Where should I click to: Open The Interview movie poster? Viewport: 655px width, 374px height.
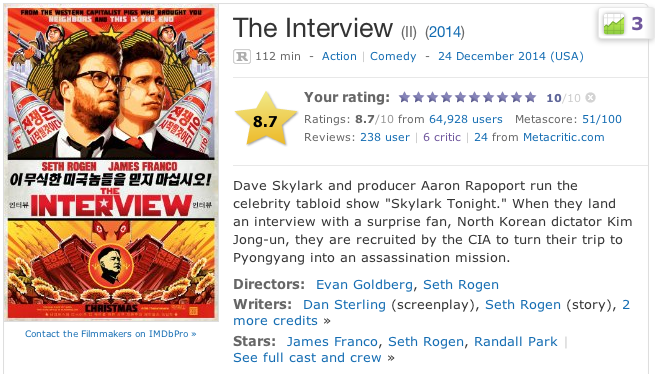(x=111, y=163)
